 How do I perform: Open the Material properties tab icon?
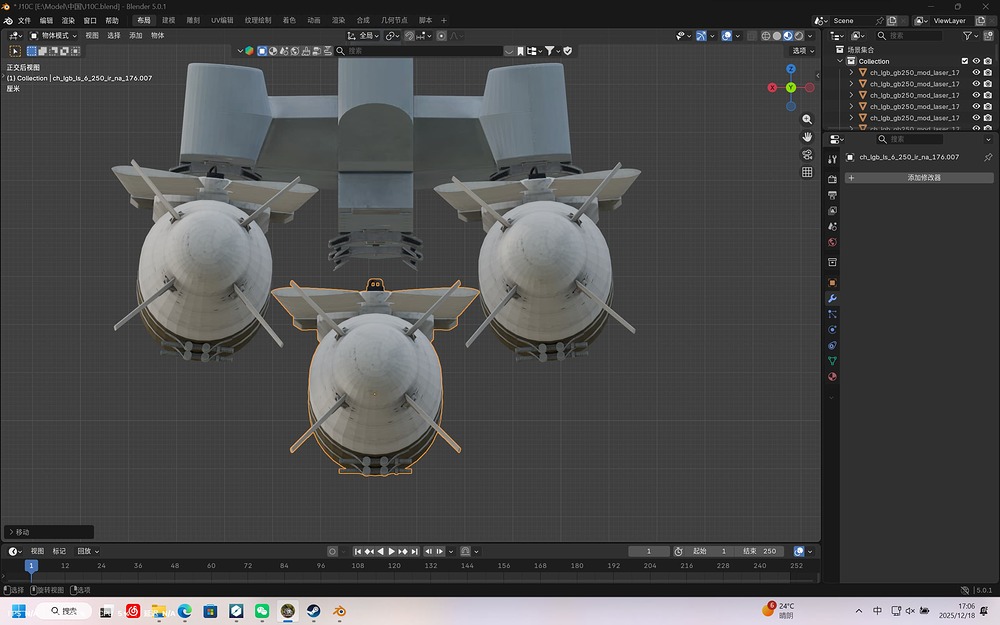coord(832,377)
